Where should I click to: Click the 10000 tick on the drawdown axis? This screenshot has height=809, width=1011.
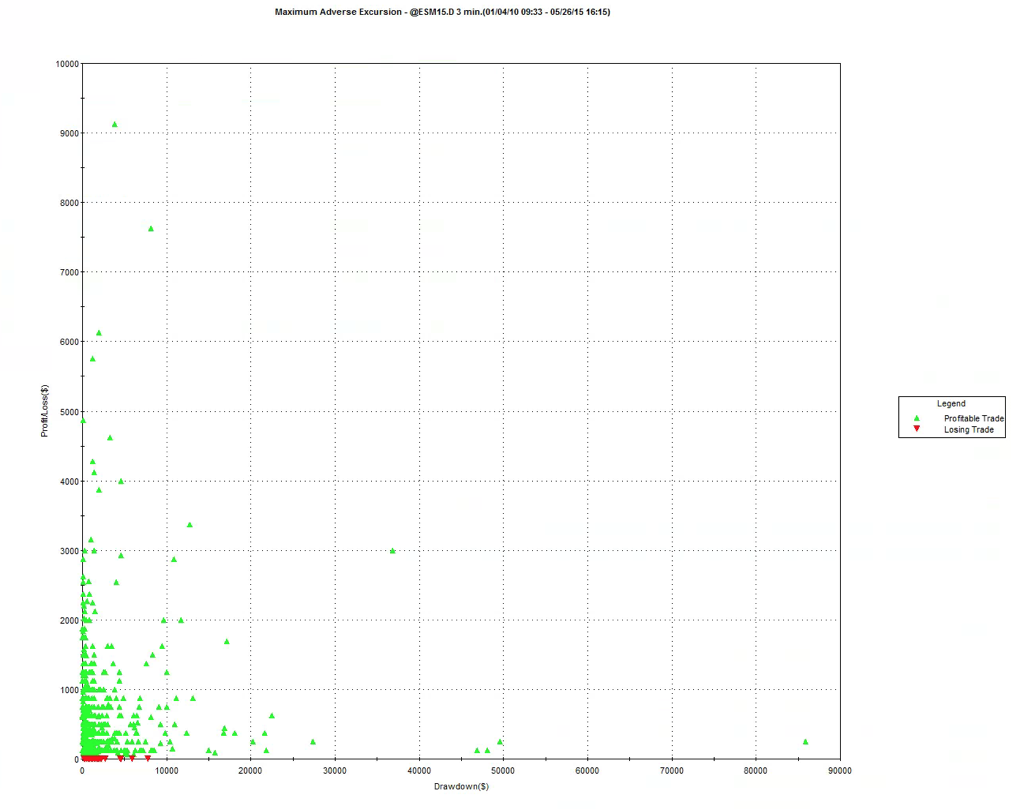point(166,770)
